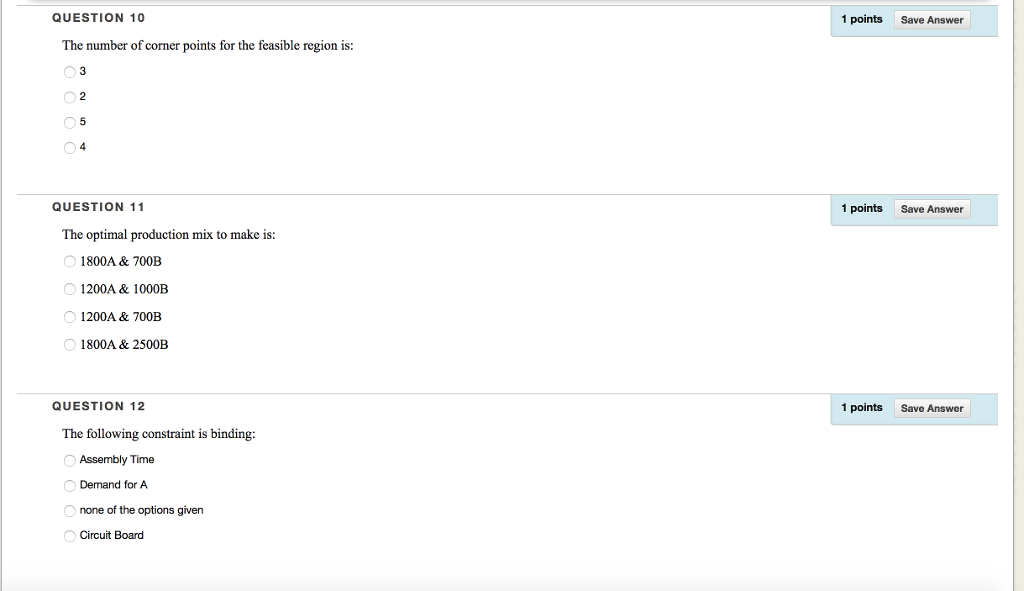The height and width of the screenshot is (591, 1024).
Task: Select Assembly Time as binding constraint
Action: (x=69, y=460)
